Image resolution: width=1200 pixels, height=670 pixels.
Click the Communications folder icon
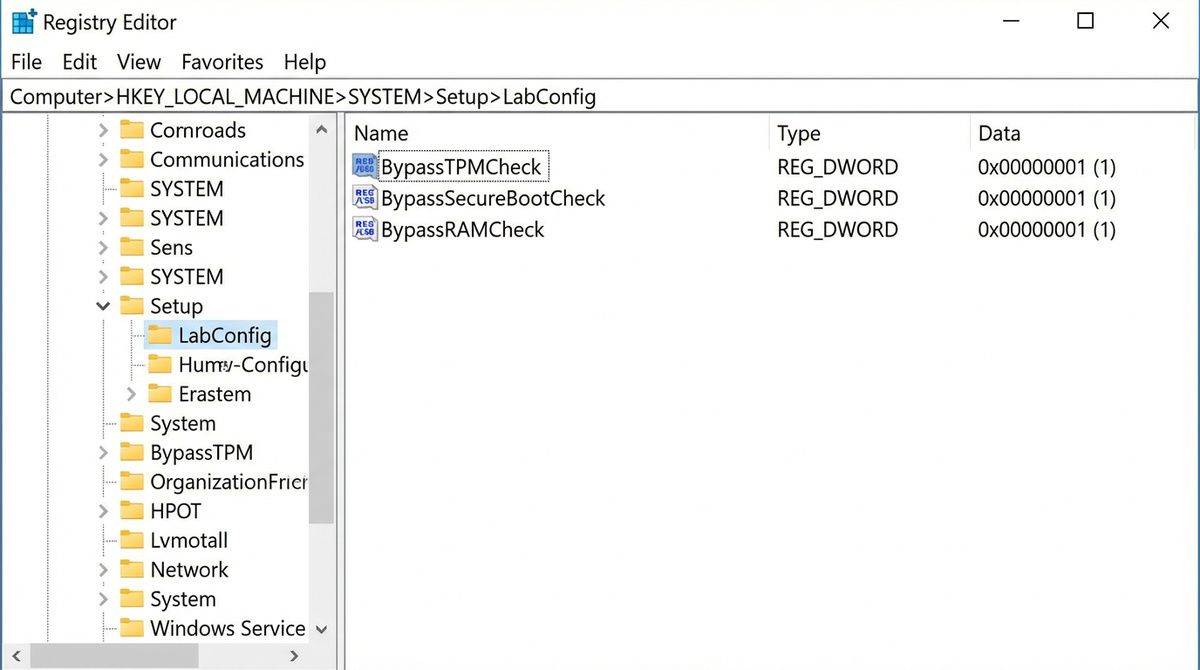[132, 159]
